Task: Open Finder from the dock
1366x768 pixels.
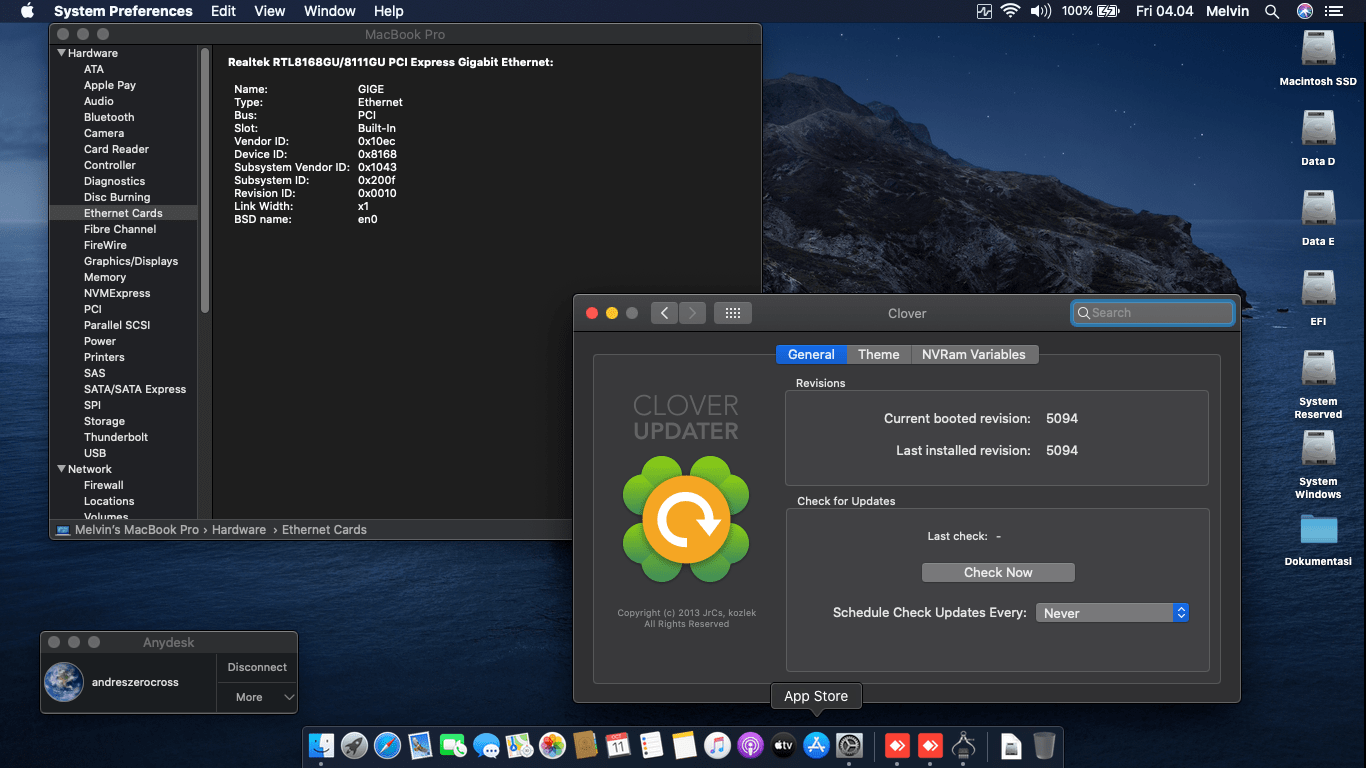Action: (x=321, y=745)
